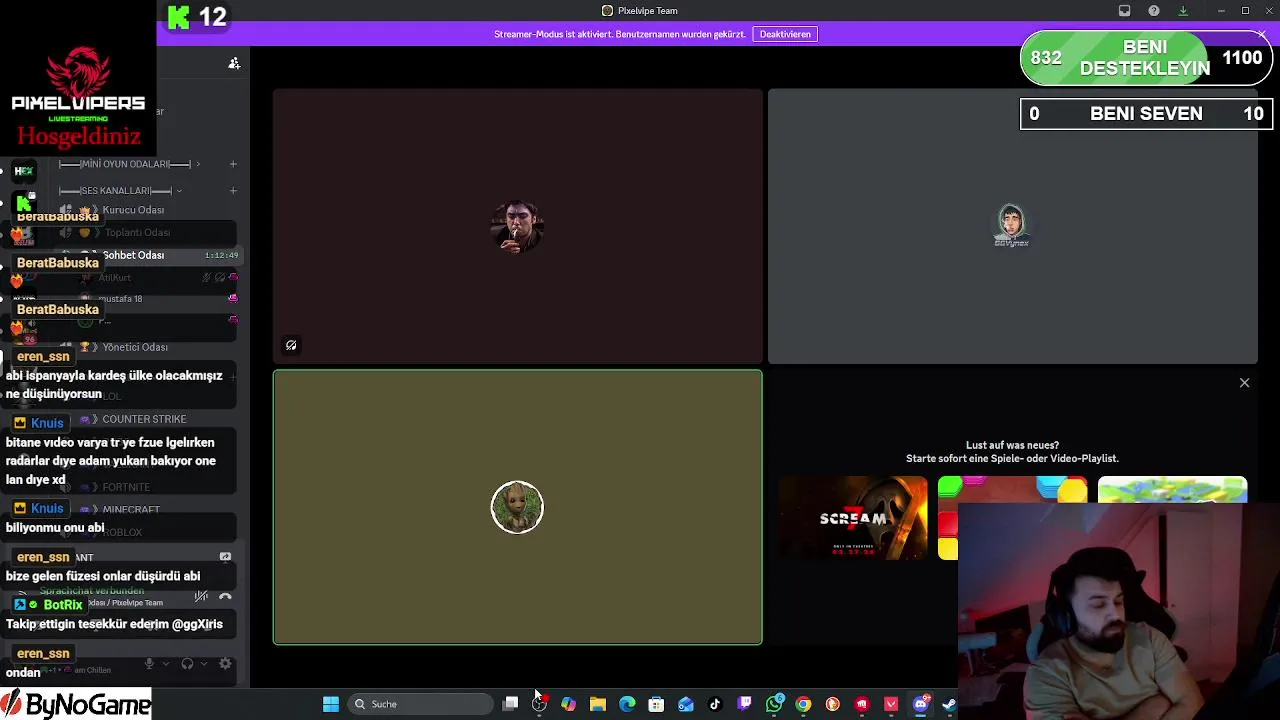Image resolution: width=1280 pixels, height=720 pixels.
Task: Open Microsoft Store from taskbar
Action: click(656, 704)
